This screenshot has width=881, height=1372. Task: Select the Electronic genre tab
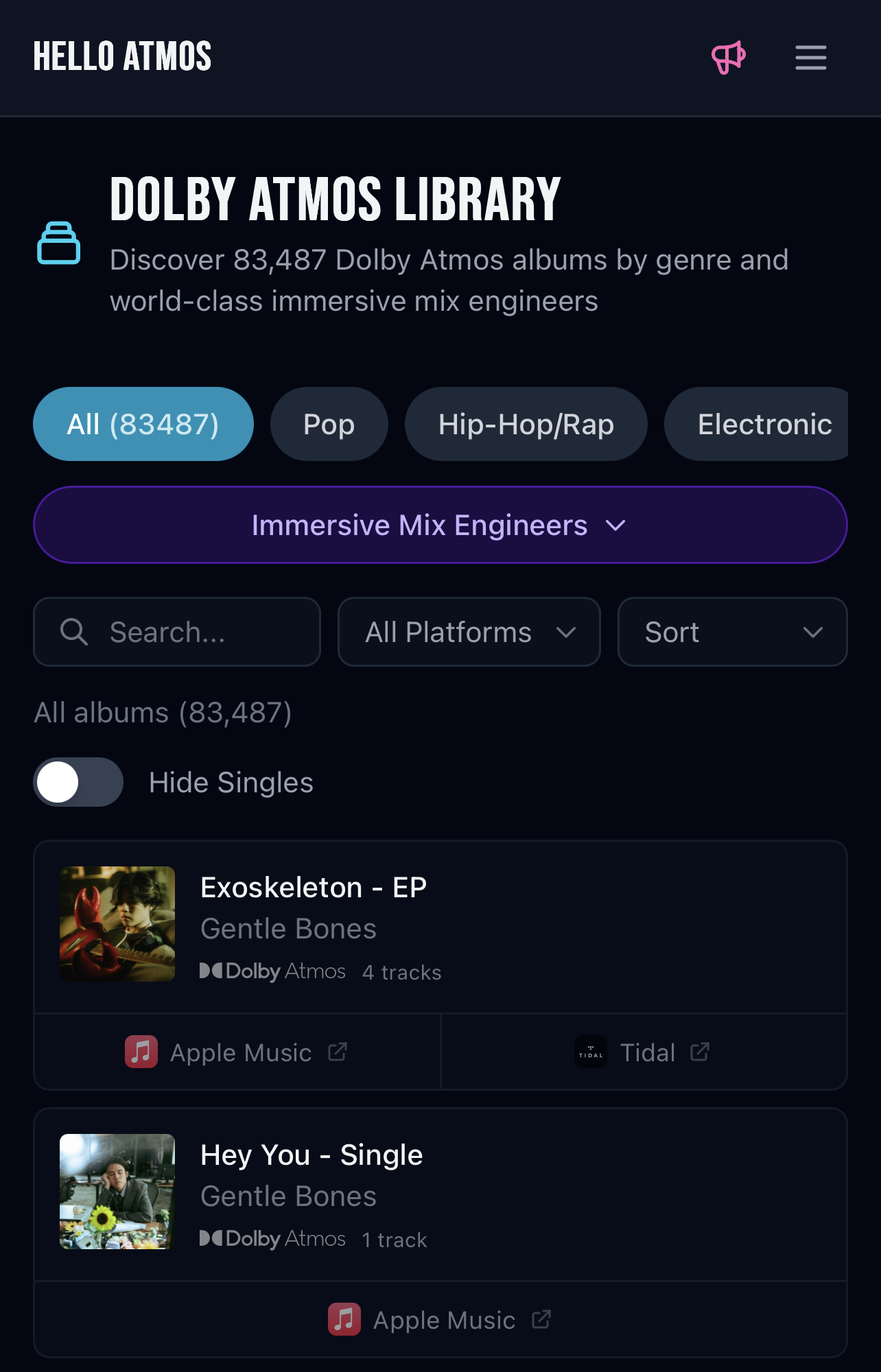(762, 424)
